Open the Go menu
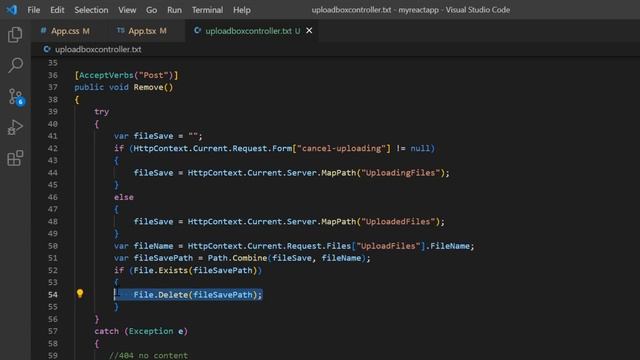Screen dimensions: 640x360 151,10
